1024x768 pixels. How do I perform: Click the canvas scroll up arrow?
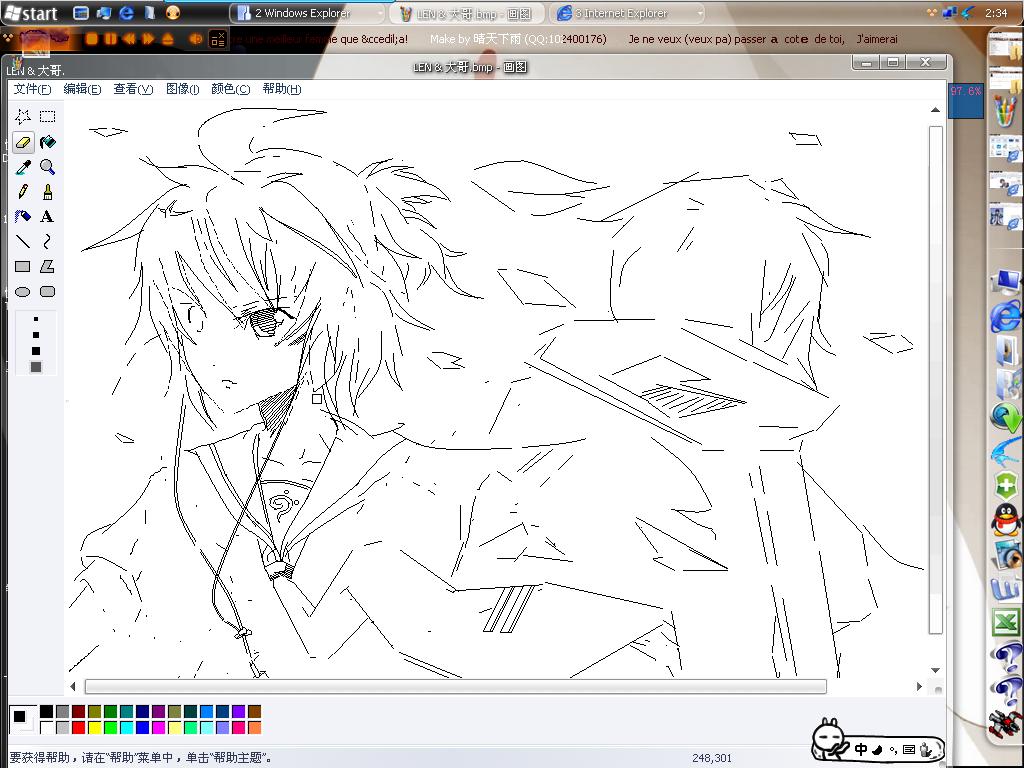point(935,110)
